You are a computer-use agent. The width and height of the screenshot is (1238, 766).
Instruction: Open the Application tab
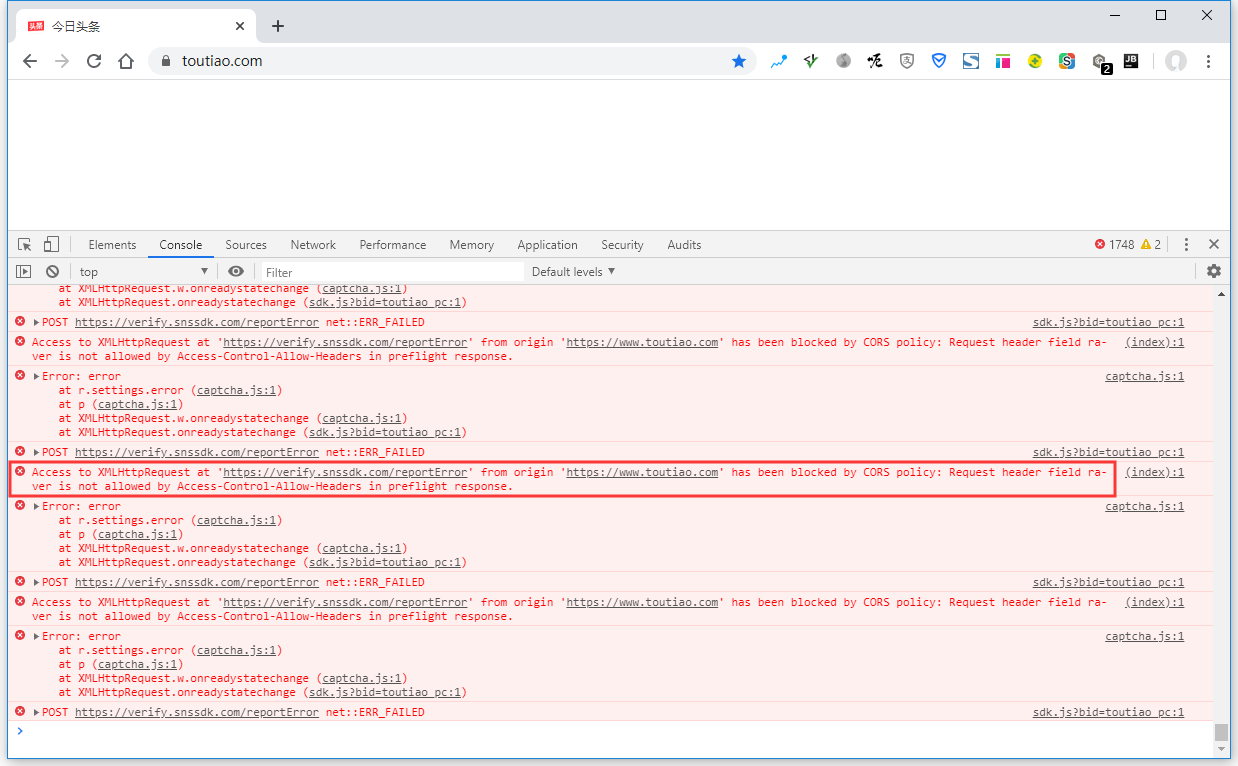pyautogui.click(x=547, y=245)
